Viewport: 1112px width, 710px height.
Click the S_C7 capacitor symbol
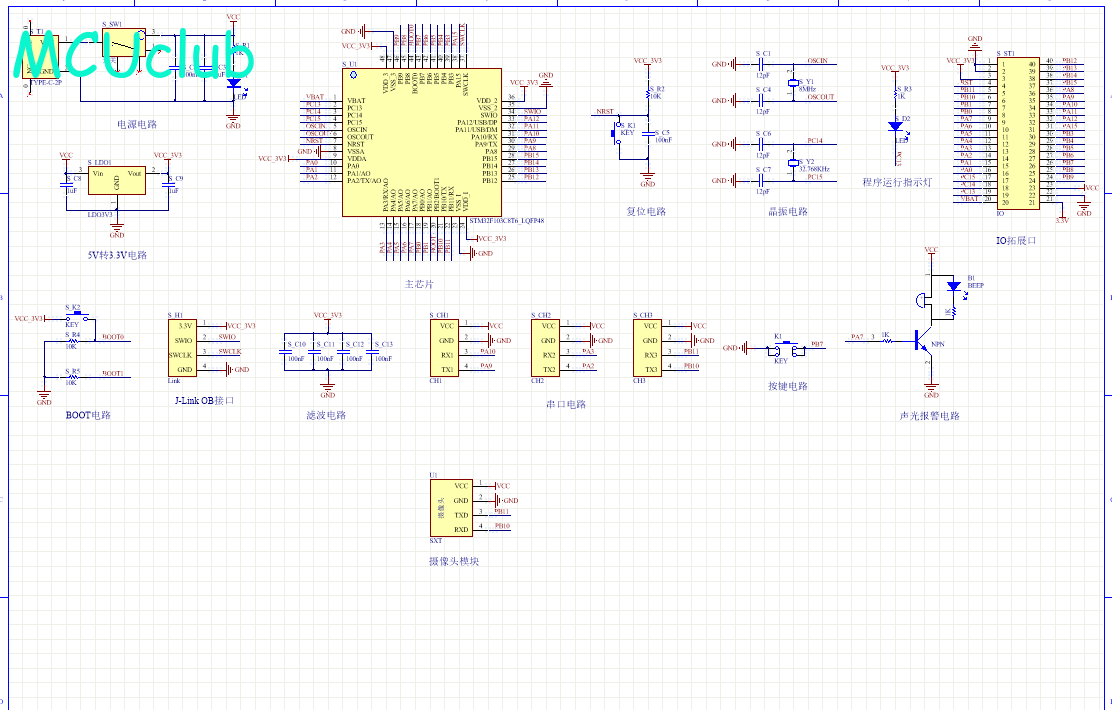761,181
